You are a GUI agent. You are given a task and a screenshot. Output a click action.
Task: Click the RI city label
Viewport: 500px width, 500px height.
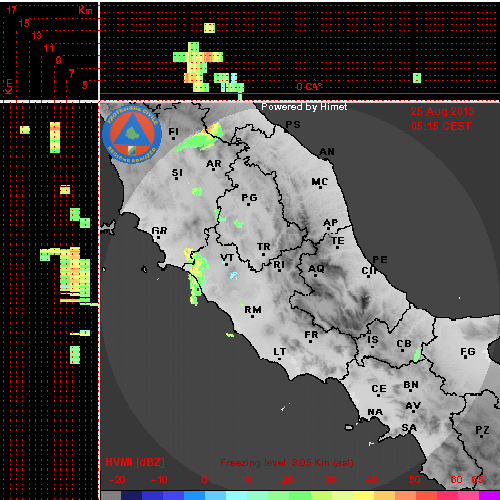tap(279, 265)
